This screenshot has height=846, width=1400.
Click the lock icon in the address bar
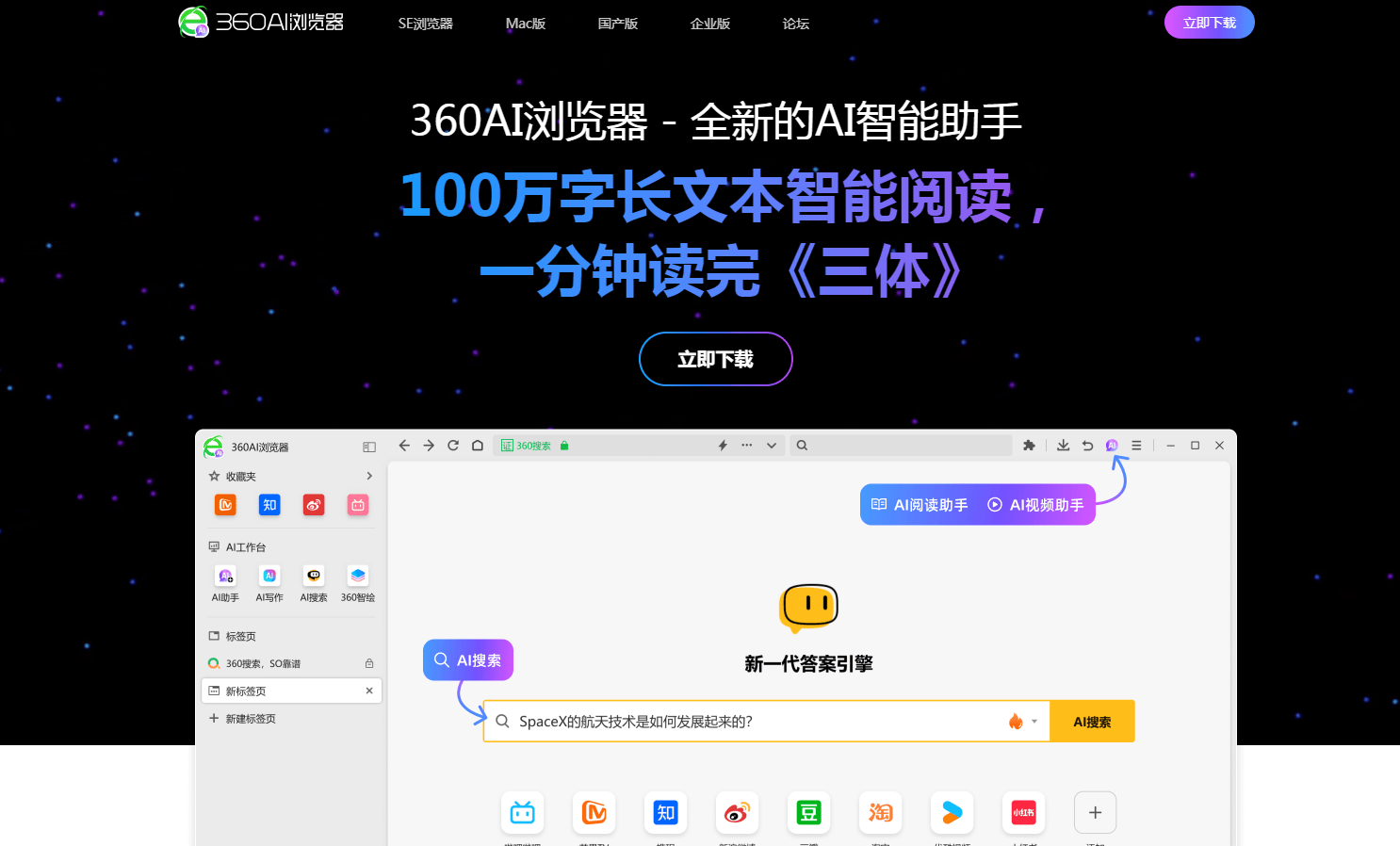[x=564, y=445]
